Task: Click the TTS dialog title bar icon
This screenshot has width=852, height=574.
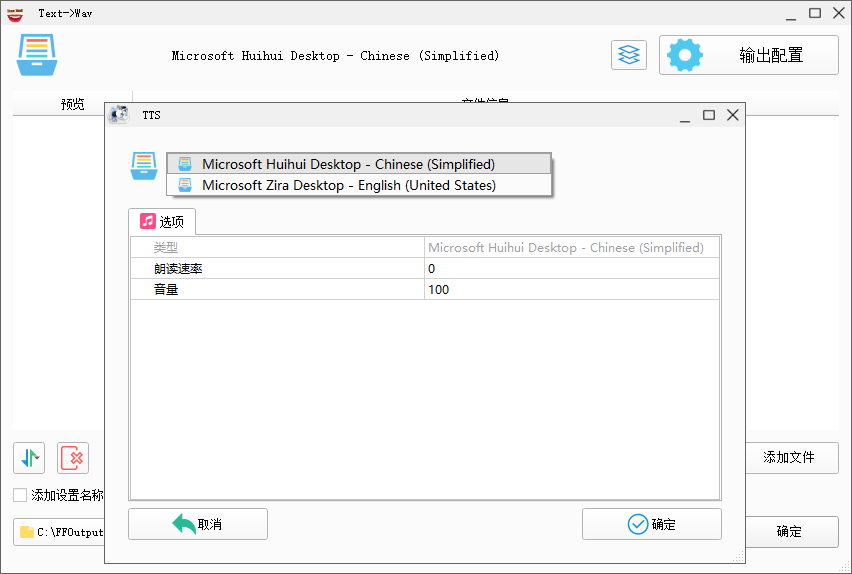Action: [x=119, y=115]
